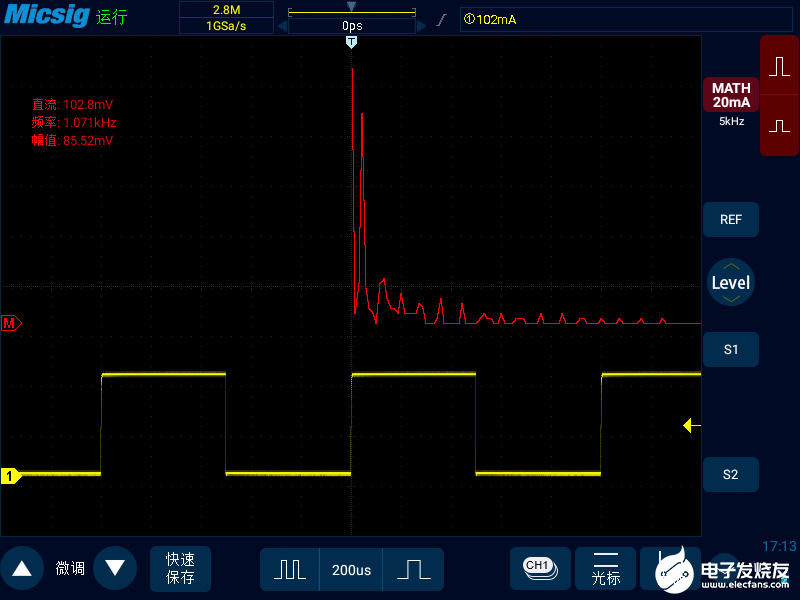Open the 1GSa/s sample rate box

(227, 26)
